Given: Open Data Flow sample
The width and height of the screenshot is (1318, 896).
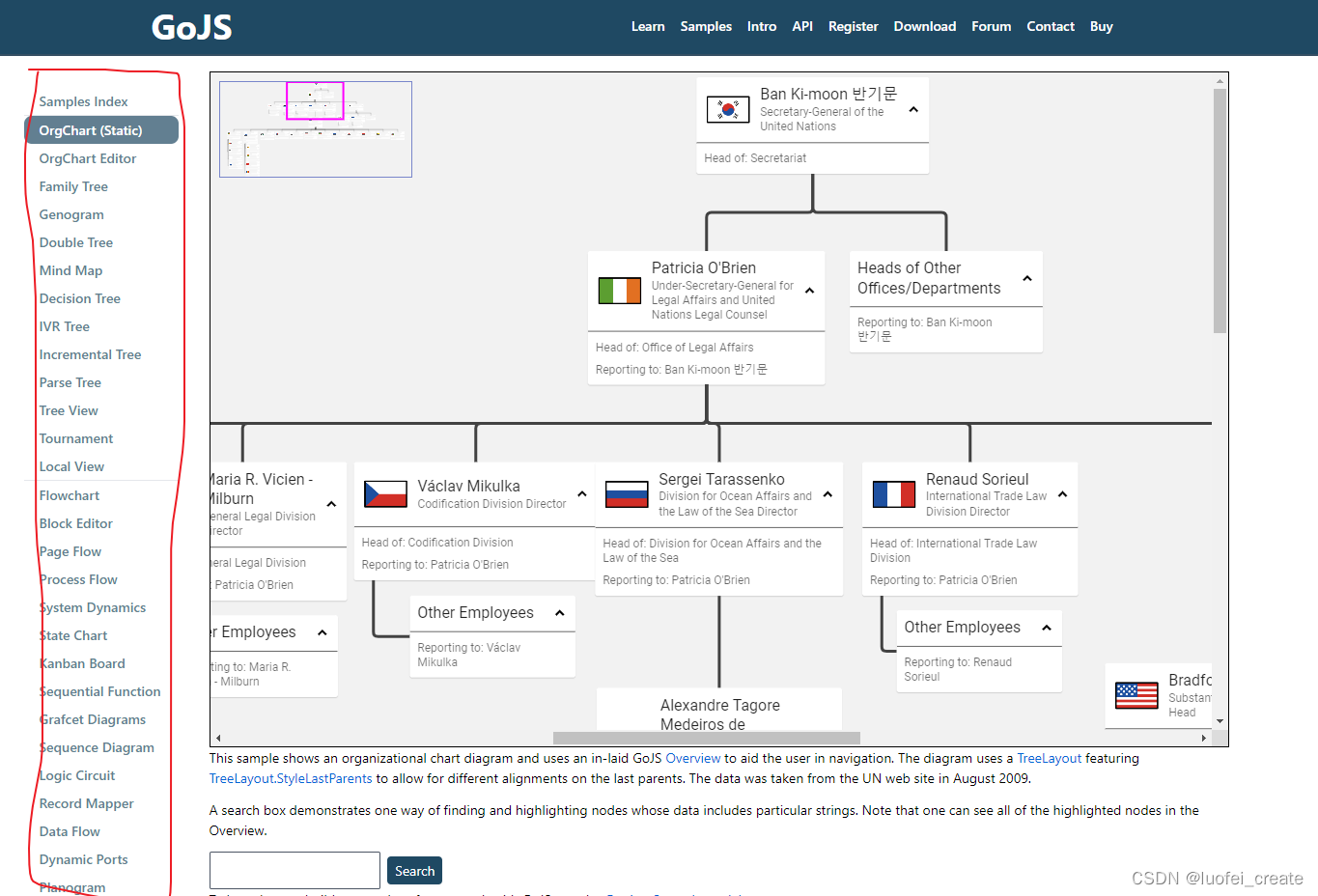Looking at the screenshot, I should (70, 831).
